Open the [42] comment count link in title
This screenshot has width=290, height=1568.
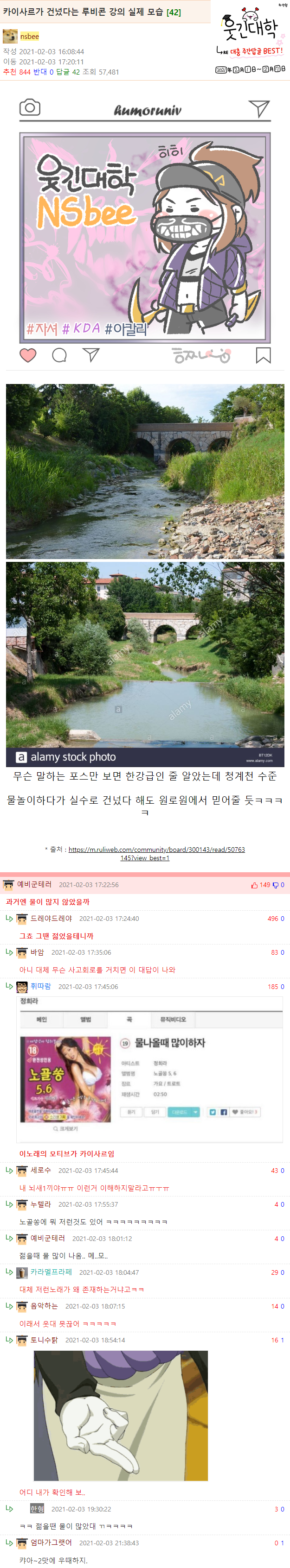[174, 12]
